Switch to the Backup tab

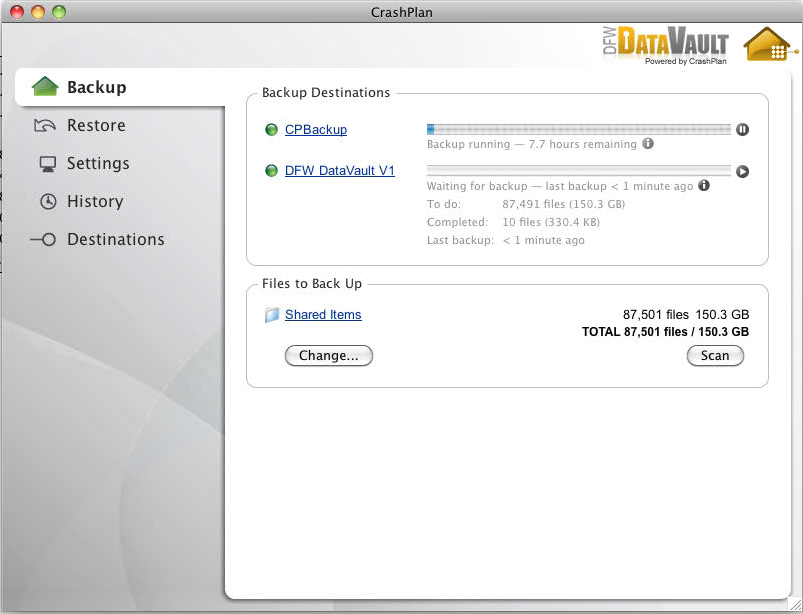(x=120, y=87)
